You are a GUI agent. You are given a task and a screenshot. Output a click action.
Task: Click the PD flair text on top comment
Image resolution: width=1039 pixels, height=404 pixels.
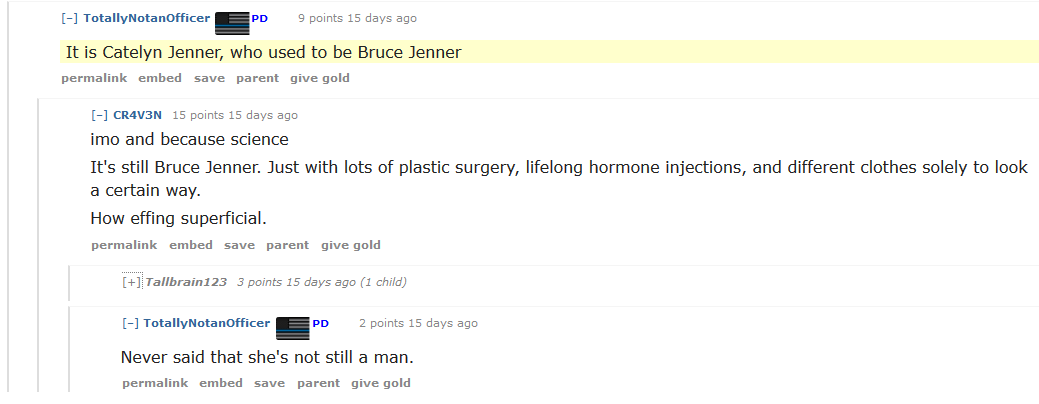(259, 19)
